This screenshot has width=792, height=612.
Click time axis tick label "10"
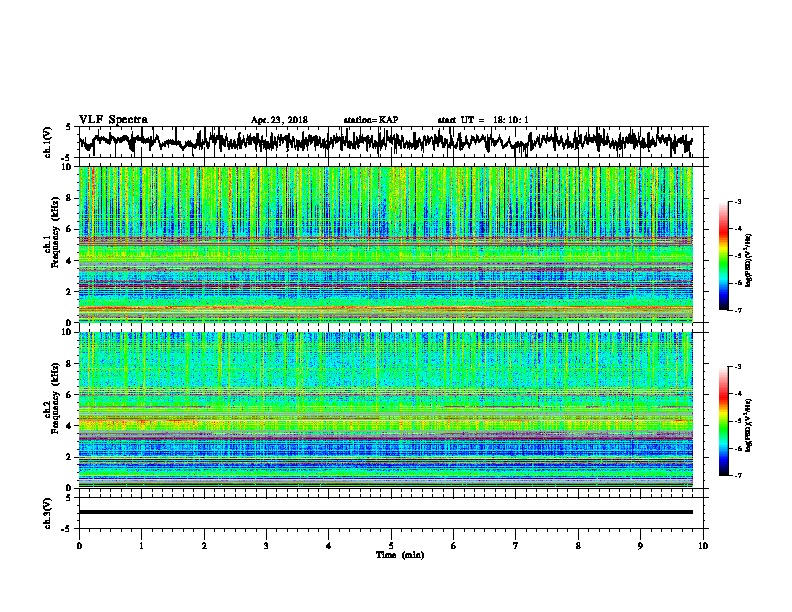point(703,545)
